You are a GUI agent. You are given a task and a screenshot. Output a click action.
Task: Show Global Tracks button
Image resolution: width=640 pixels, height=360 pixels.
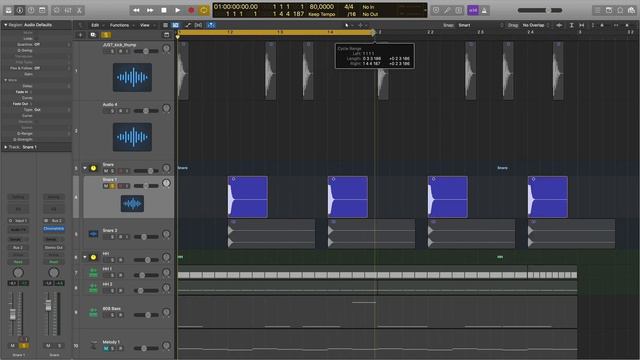click(x=166, y=35)
